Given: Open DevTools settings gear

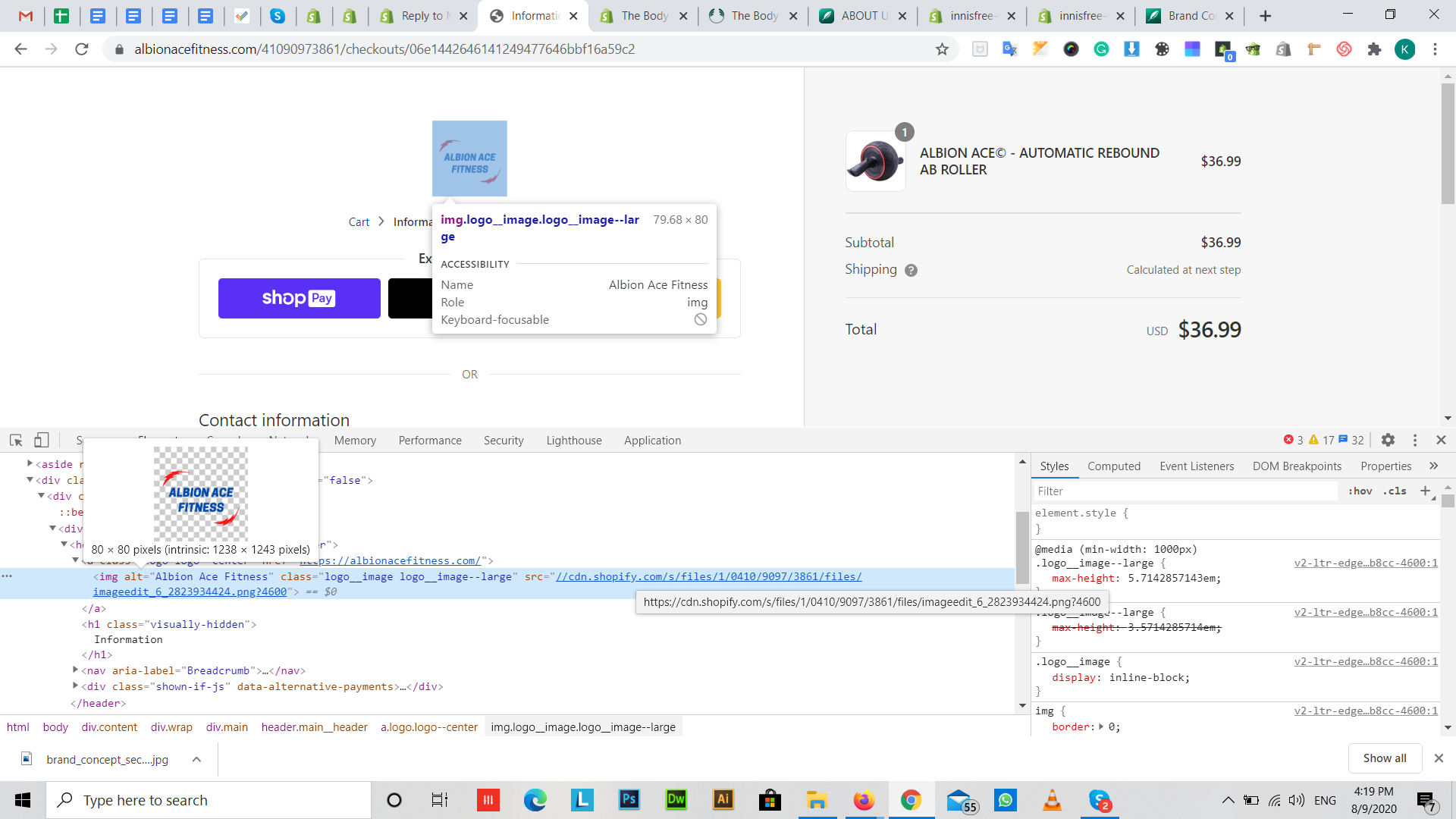Looking at the screenshot, I should pyautogui.click(x=1388, y=440).
